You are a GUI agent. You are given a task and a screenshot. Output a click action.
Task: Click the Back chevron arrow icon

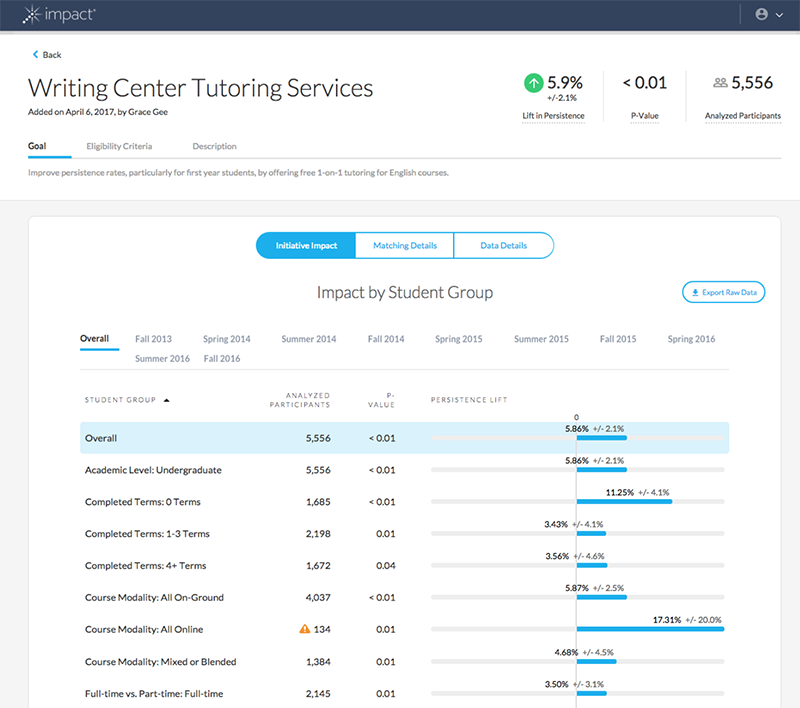(x=35, y=54)
